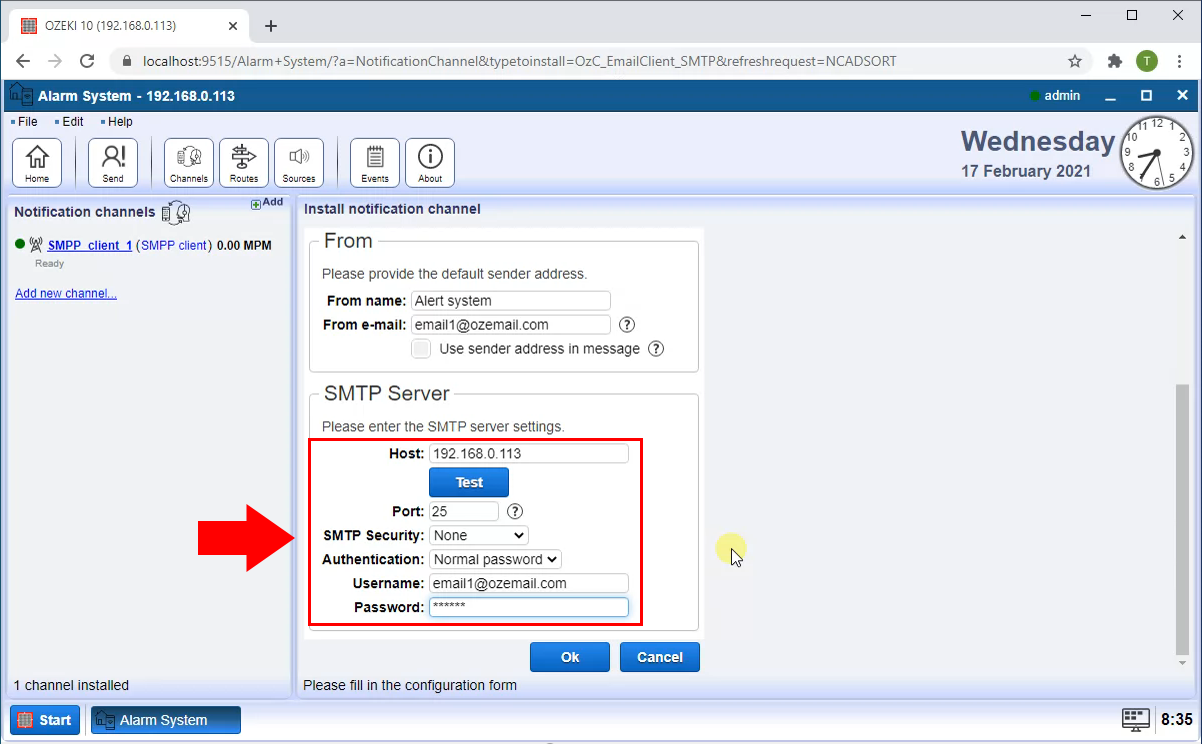Open the Authentication dropdown
The width and height of the screenshot is (1202, 744).
pyautogui.click(x=496, y=560)
